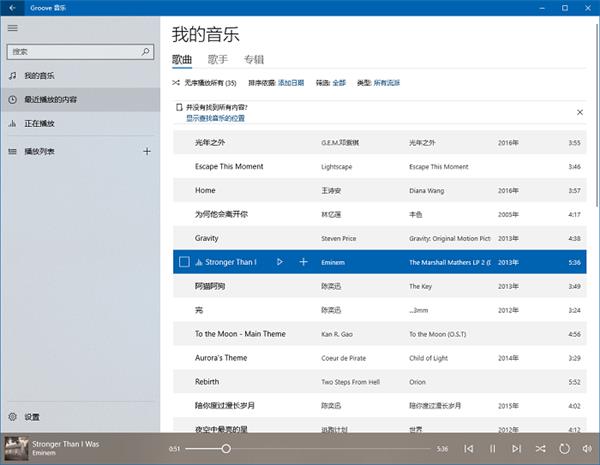Click the search magnifier icon

146,51
